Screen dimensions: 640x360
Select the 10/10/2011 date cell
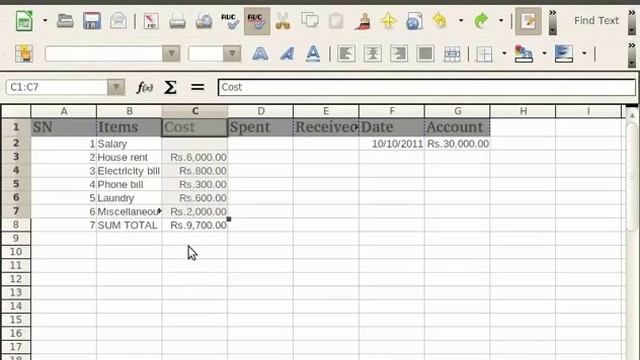[x=392, y=144]
